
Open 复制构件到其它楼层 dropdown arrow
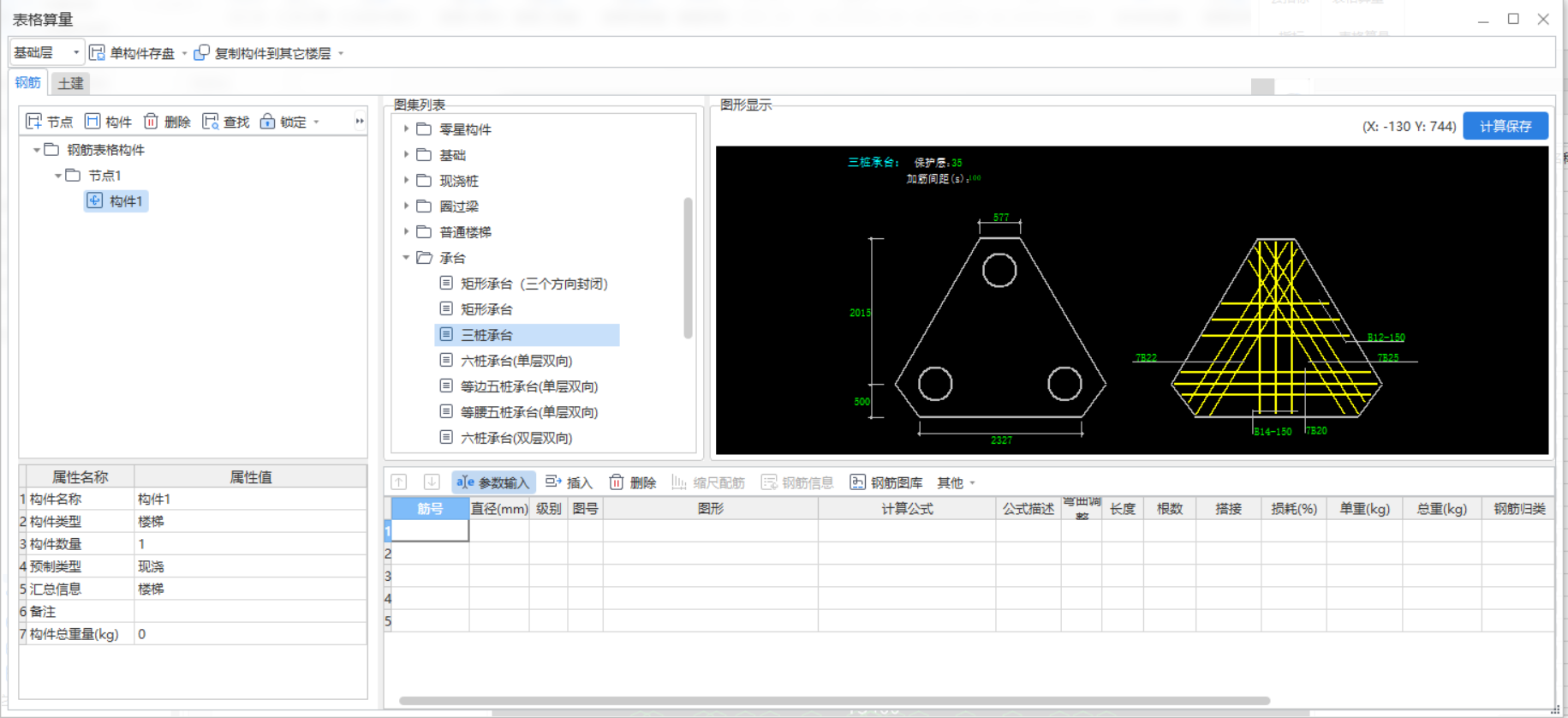[x=341, y=53]
